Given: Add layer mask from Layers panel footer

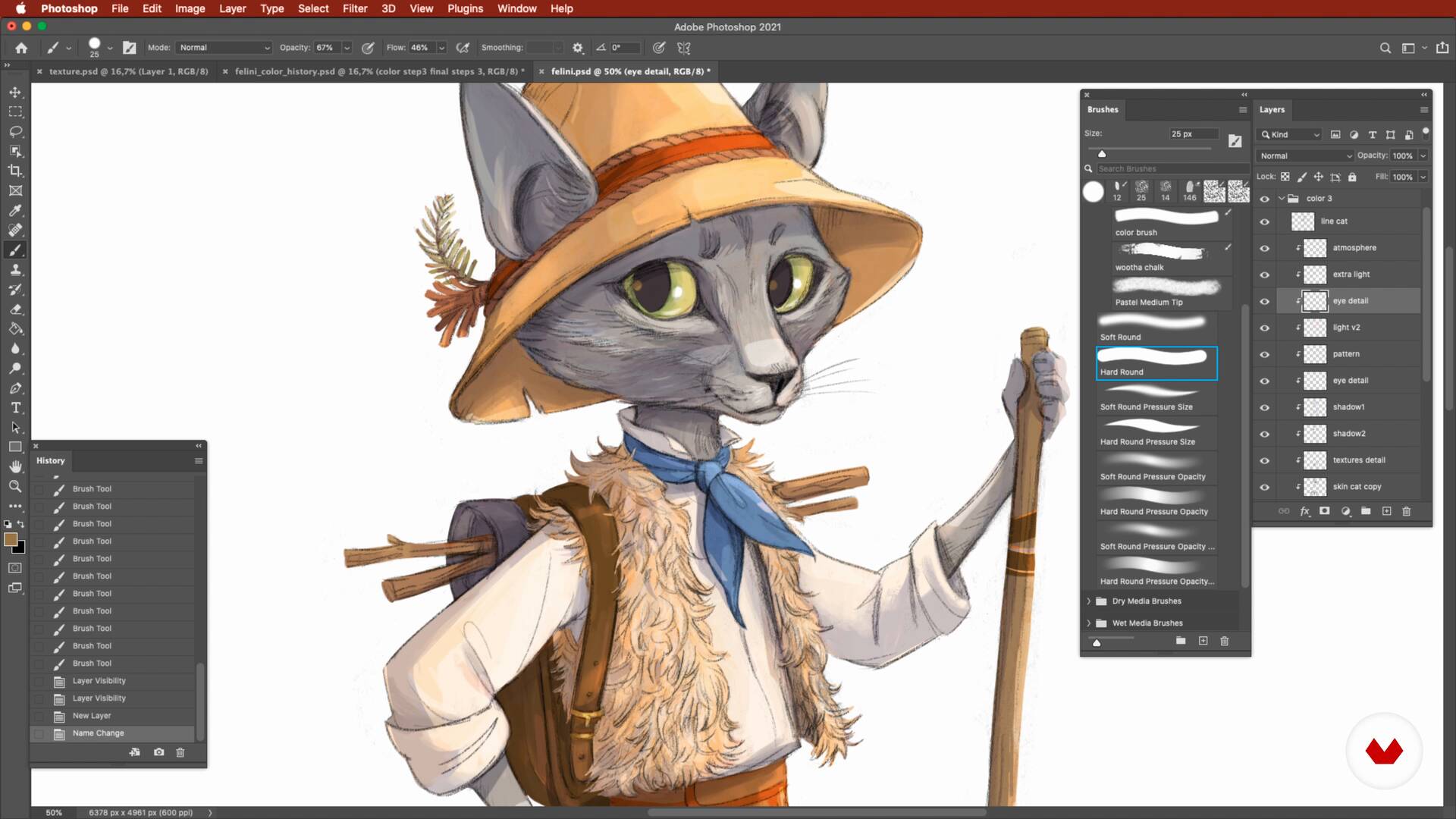Looking at the screenshot, I should pos(1325,511).
